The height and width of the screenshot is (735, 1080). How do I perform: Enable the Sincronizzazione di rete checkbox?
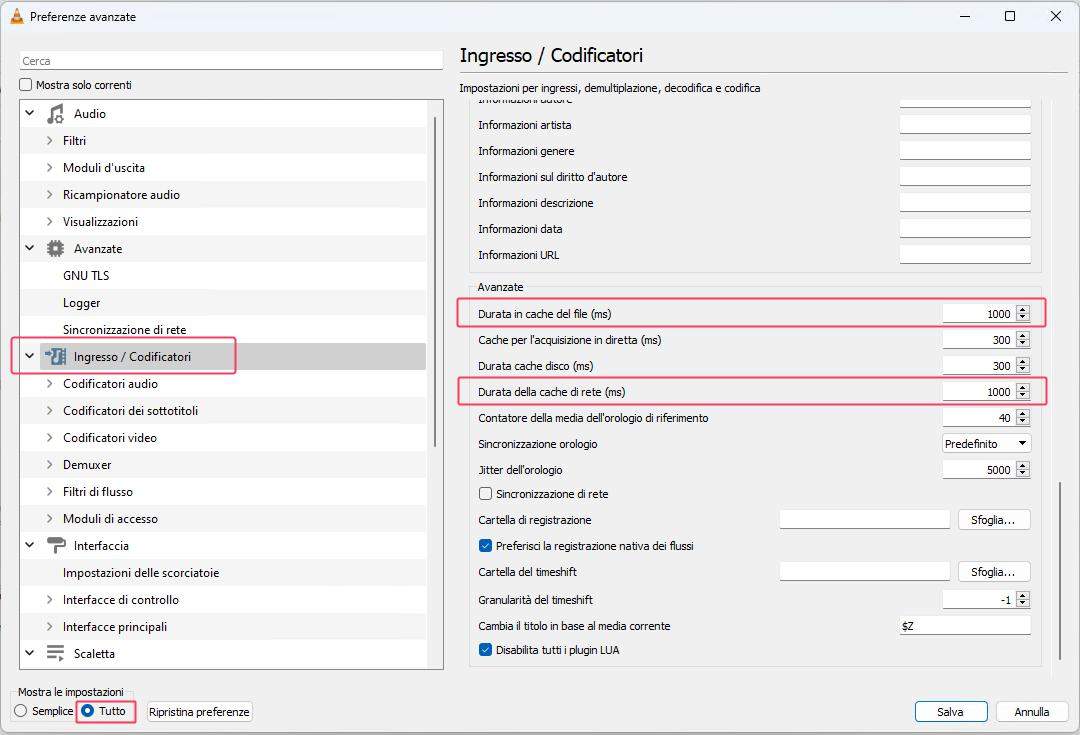coord(486,494)
